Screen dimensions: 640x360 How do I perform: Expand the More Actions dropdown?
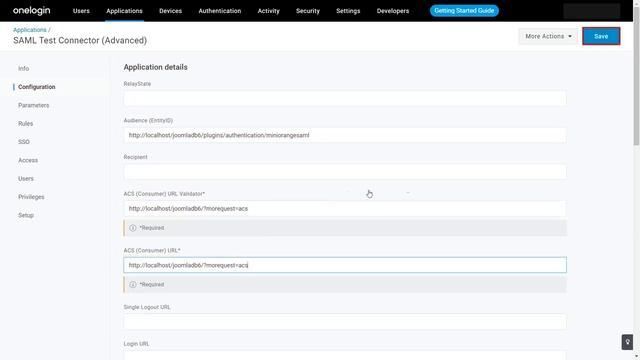point(548,36)
